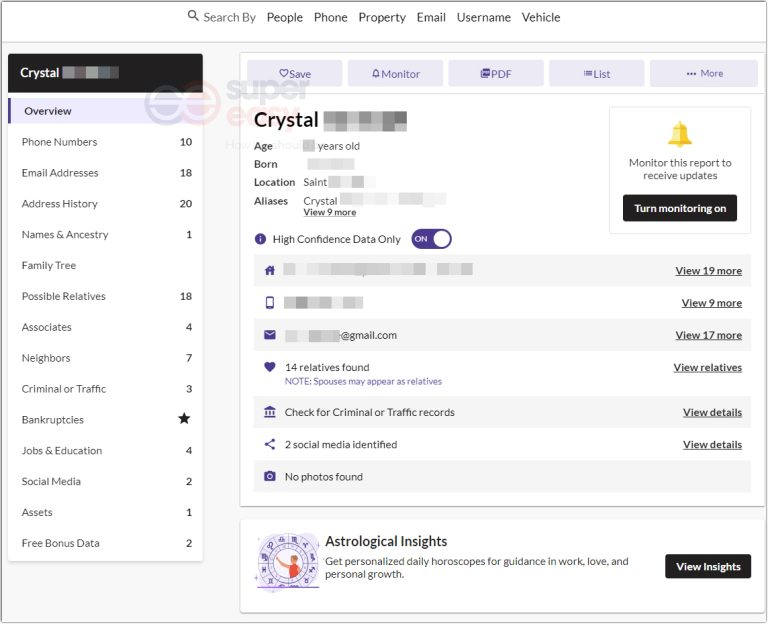This screenshot has width=768, height=624.
Task: Save this report
Action: [x=295, y=73]
